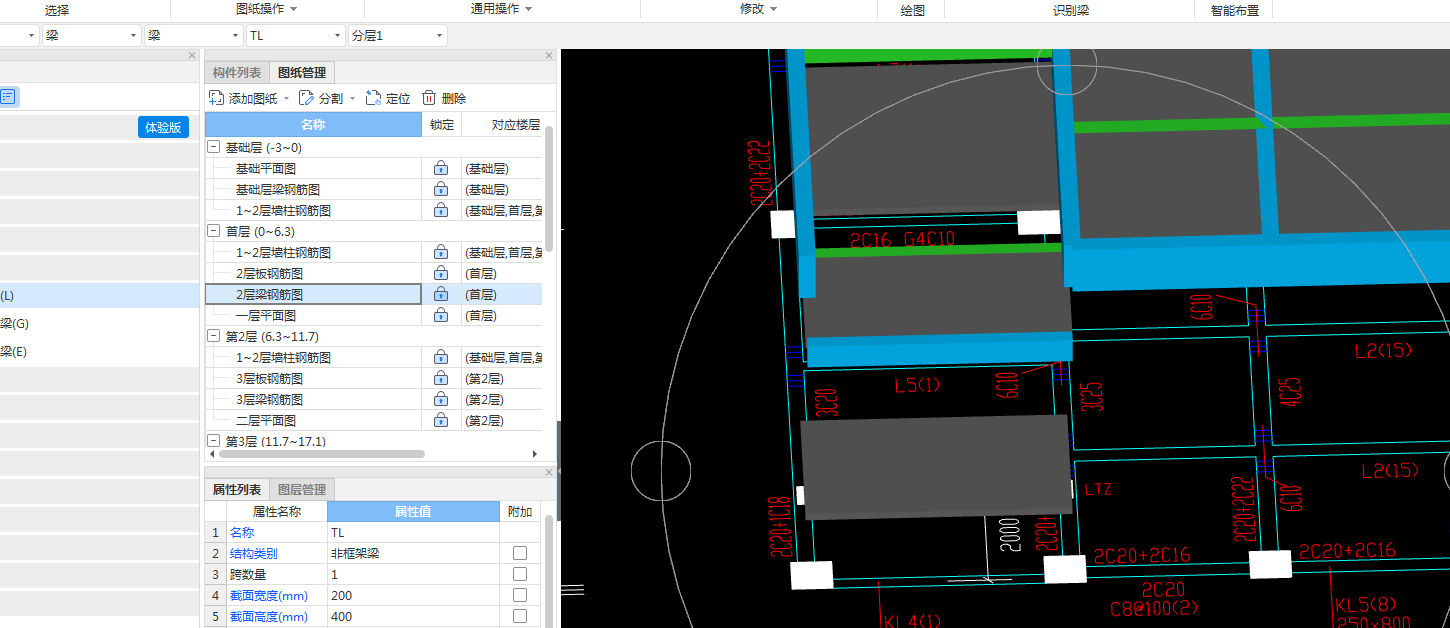1450x628 pixels.
Task: Switch to 图层管理 tab
Action: pyautogui.click(x=302, y=490)
